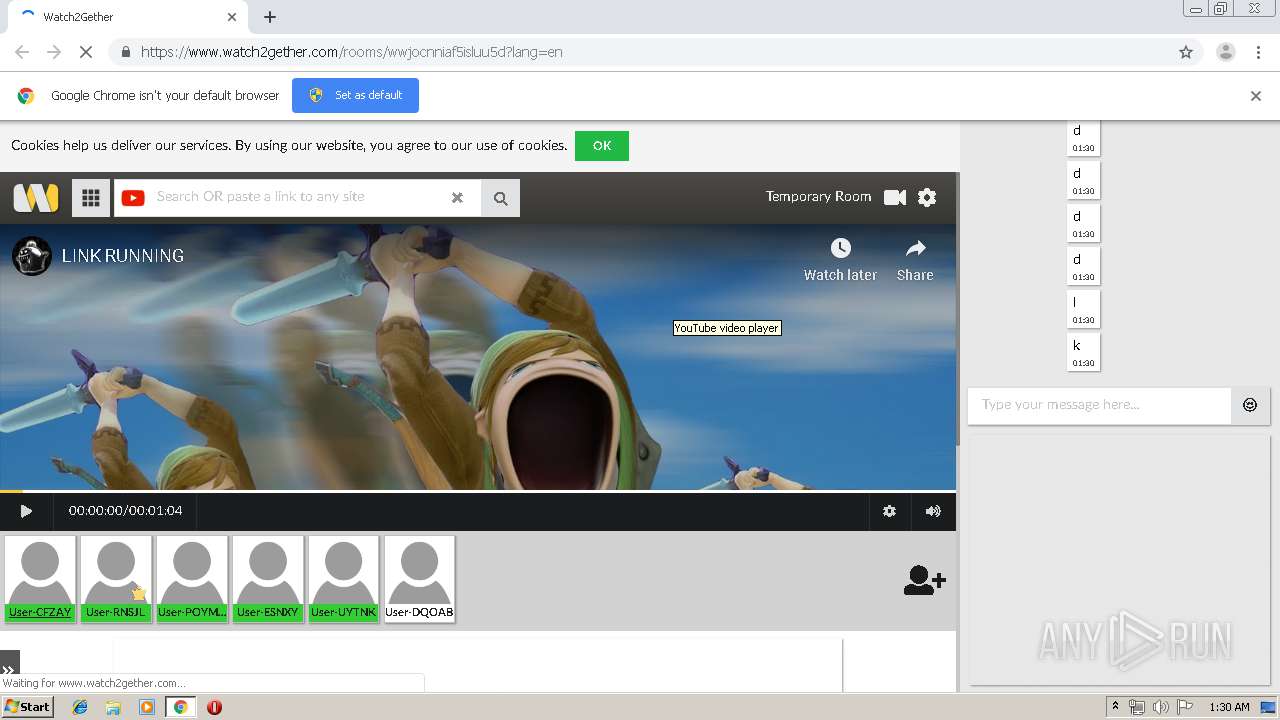Stop page loading
The width and height of the screenshot is (1280, 720).
[86, 52]
